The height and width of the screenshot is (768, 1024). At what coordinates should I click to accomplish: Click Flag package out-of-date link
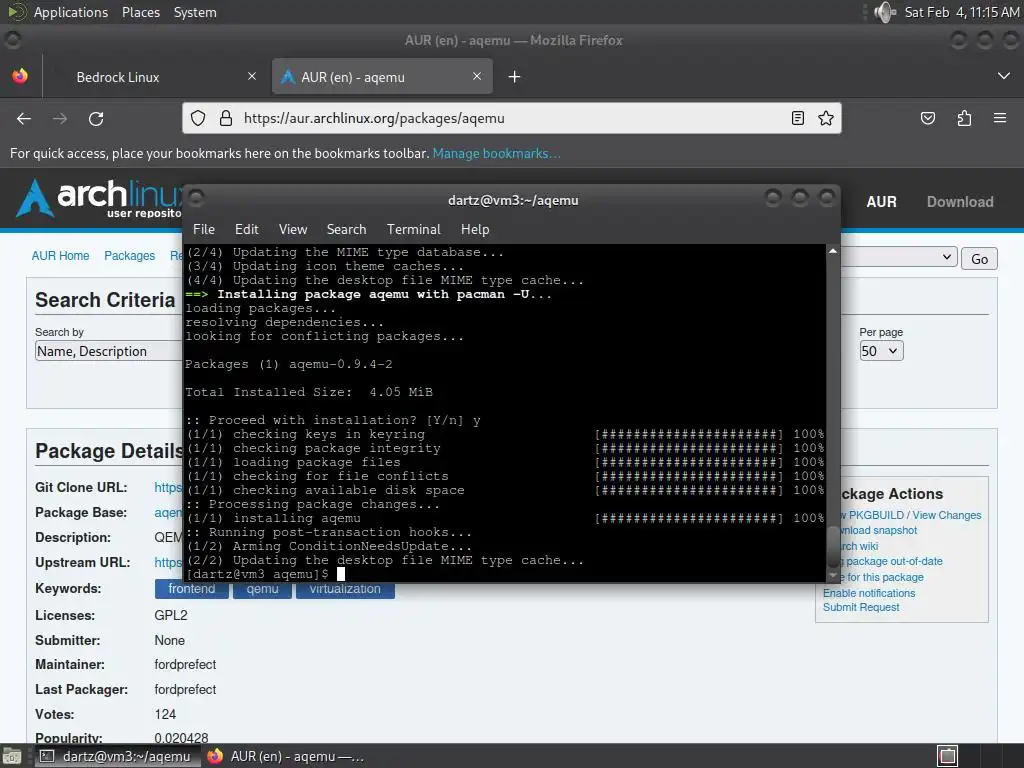891,562
